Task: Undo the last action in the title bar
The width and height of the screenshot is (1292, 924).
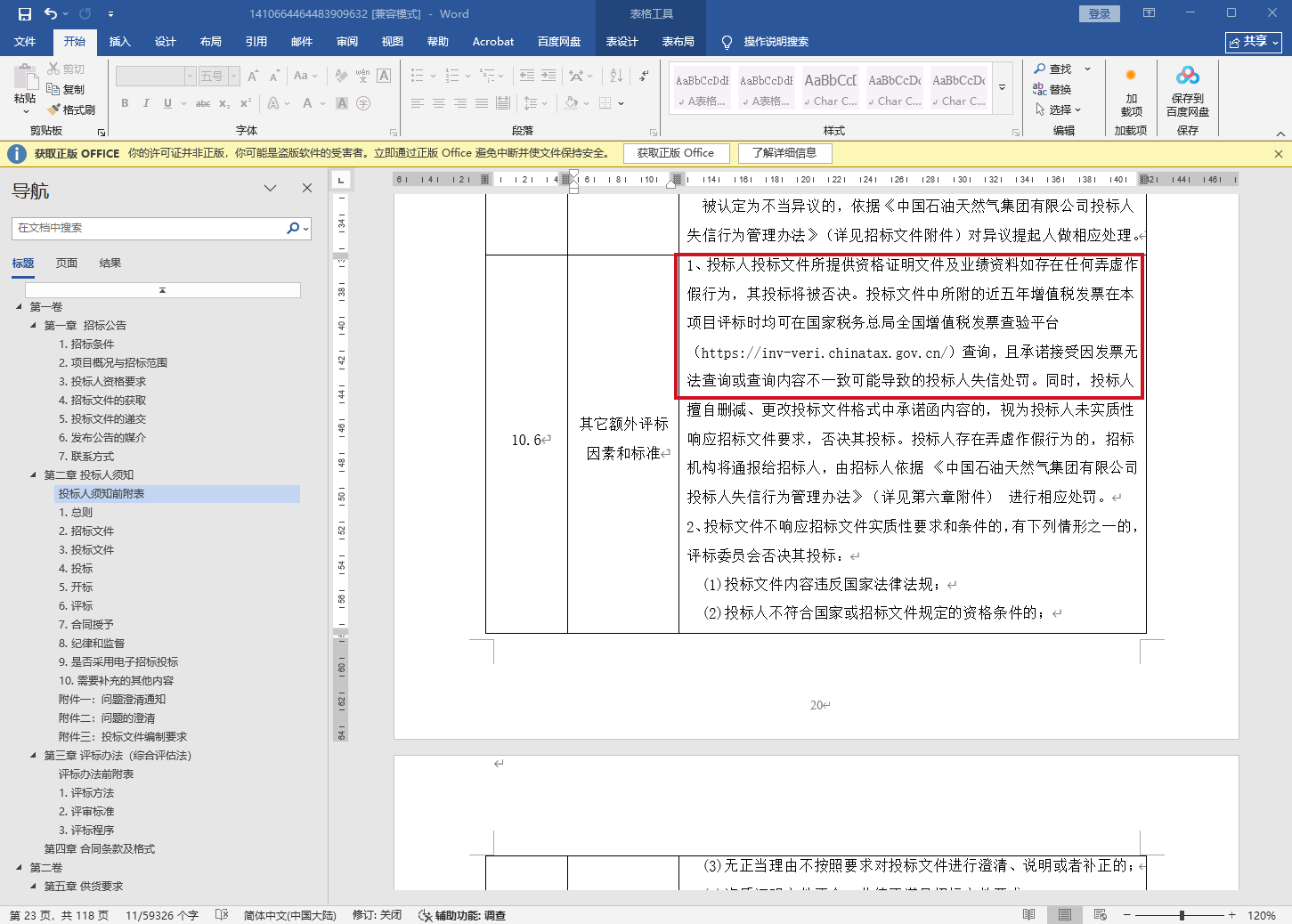Action: click(51, 13)
